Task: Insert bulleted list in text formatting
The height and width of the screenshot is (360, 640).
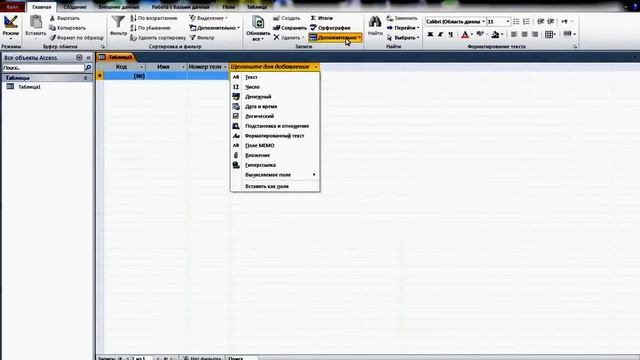Action: click(516, 21)
